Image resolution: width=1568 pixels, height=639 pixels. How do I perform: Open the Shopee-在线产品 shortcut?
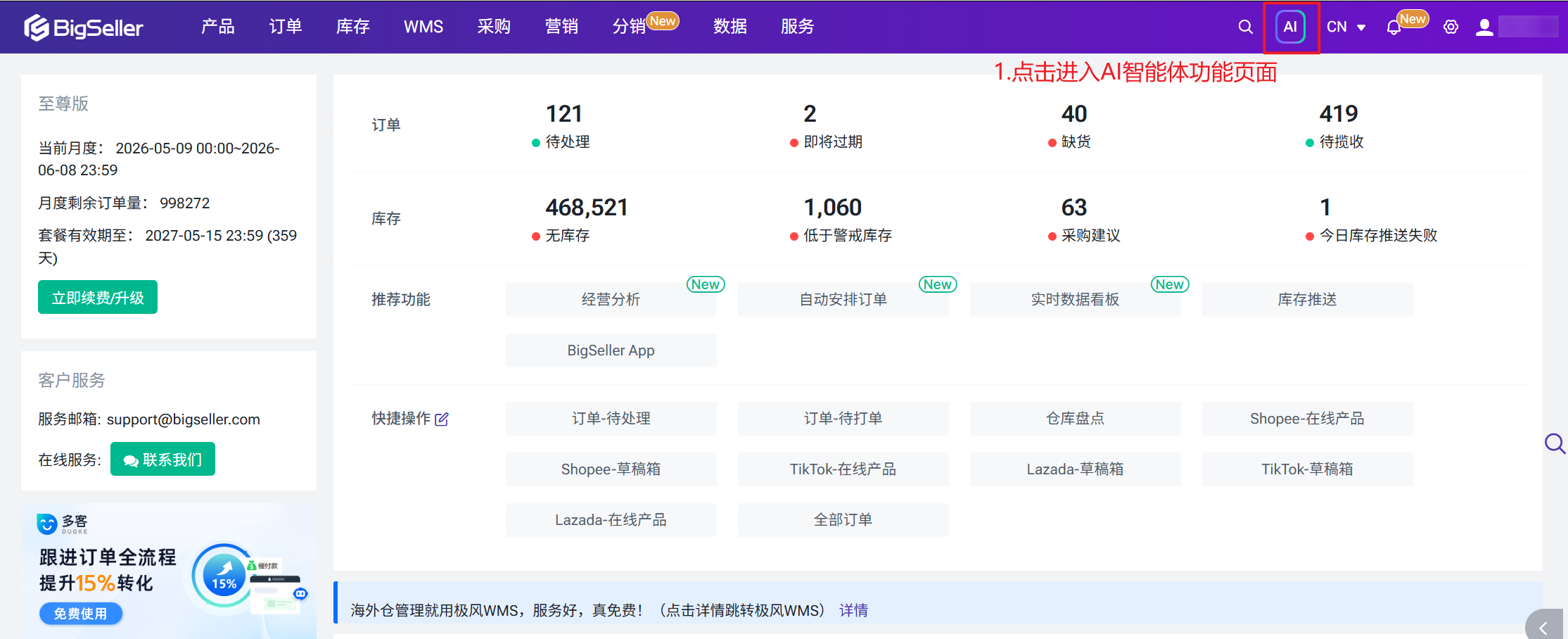coord(1307,419)
